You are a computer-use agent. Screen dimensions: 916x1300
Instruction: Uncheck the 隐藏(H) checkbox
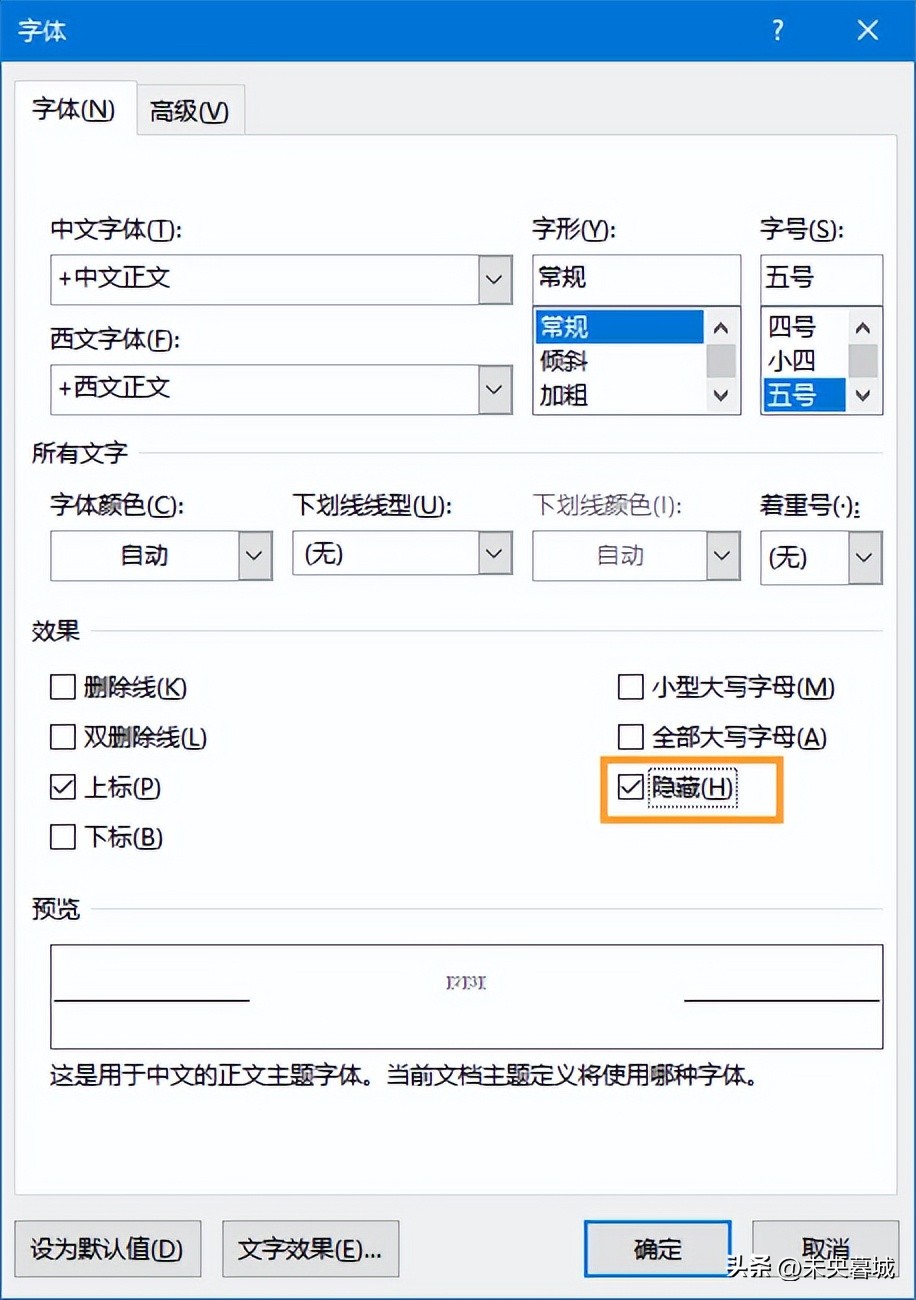(630, 787)
